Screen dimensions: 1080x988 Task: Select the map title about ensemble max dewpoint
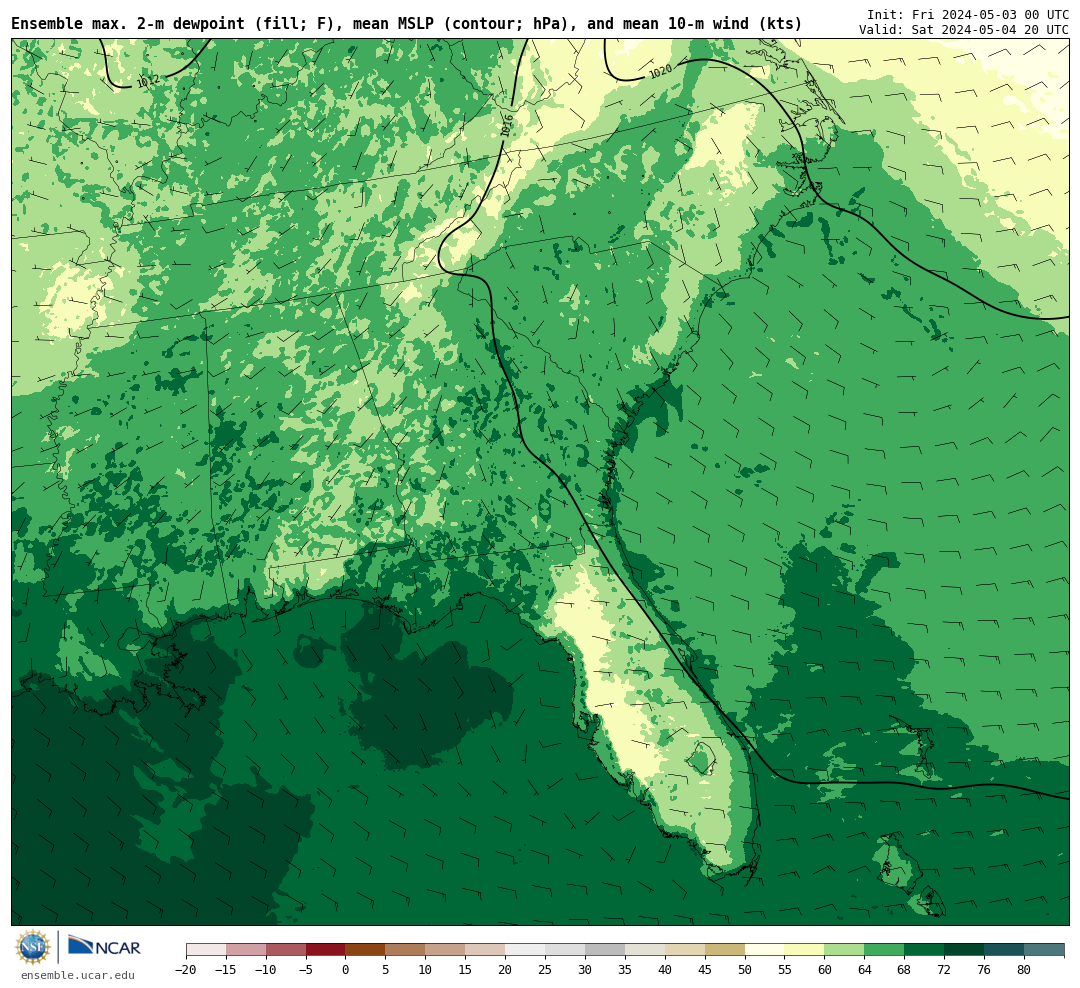[x=406, y=24]
